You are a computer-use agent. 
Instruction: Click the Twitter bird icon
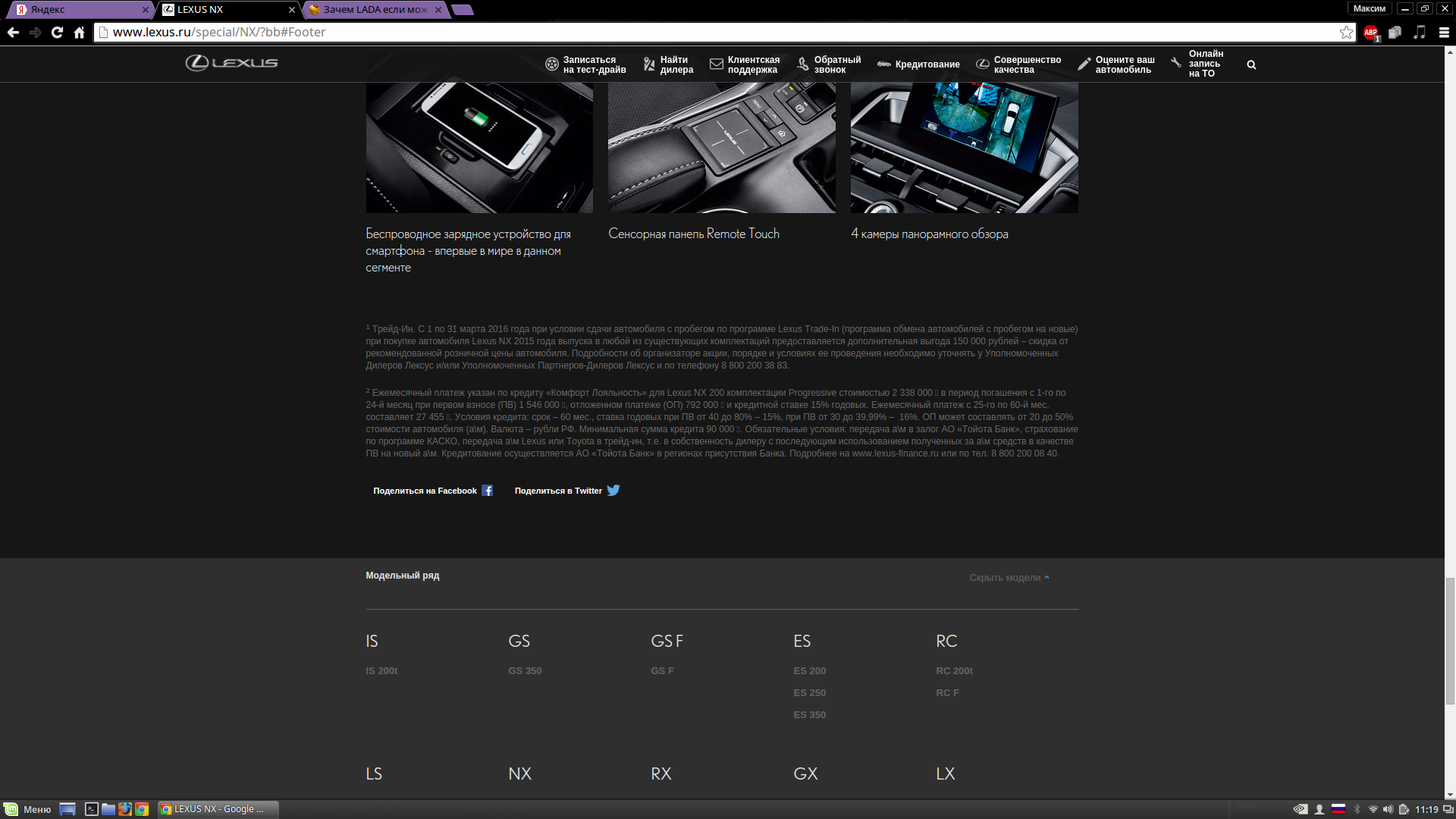tap(613, 490)
